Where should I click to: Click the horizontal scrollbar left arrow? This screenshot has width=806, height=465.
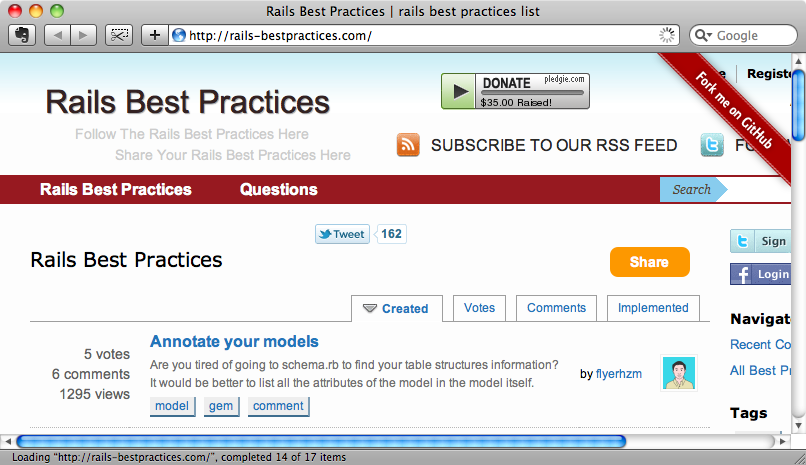(x=8, y=441)
